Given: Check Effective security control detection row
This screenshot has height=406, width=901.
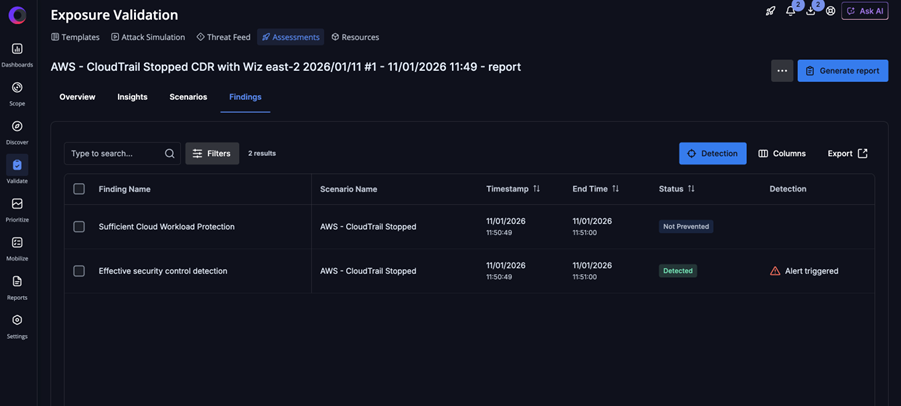Looking at the screenshot, I should coord(79,271).
